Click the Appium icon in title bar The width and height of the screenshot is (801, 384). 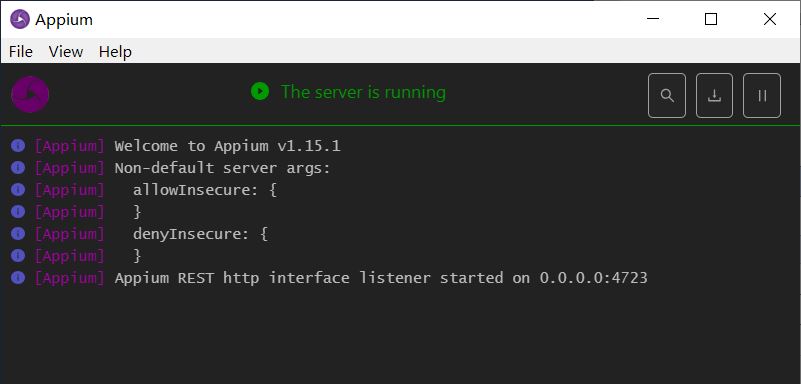point(20,19)
